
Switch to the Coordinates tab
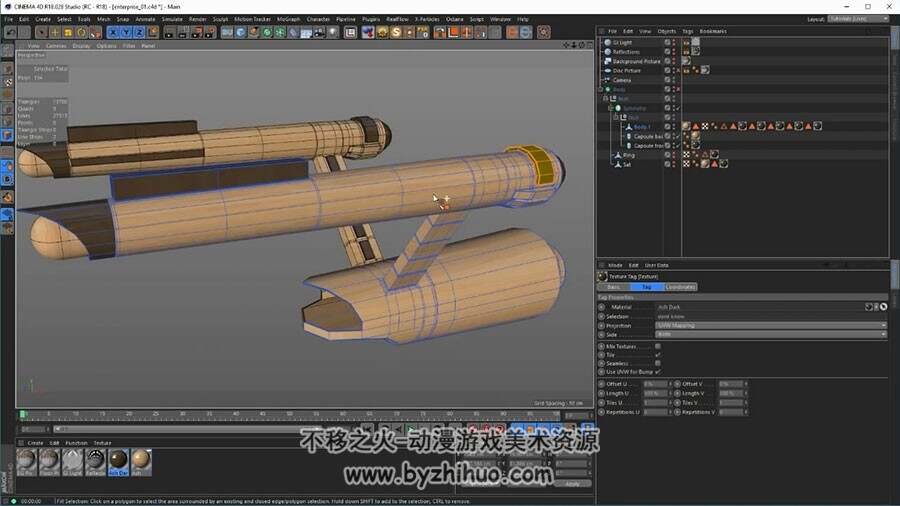(681, 287)
